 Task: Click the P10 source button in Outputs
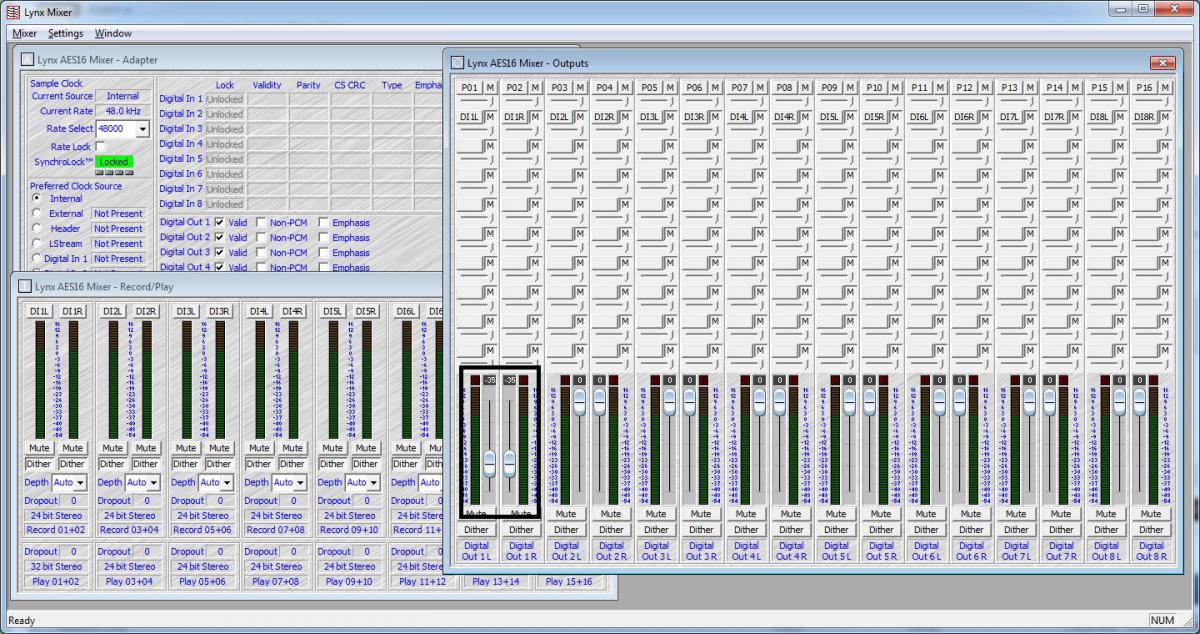pyautogui.click(x=875, y=88)
